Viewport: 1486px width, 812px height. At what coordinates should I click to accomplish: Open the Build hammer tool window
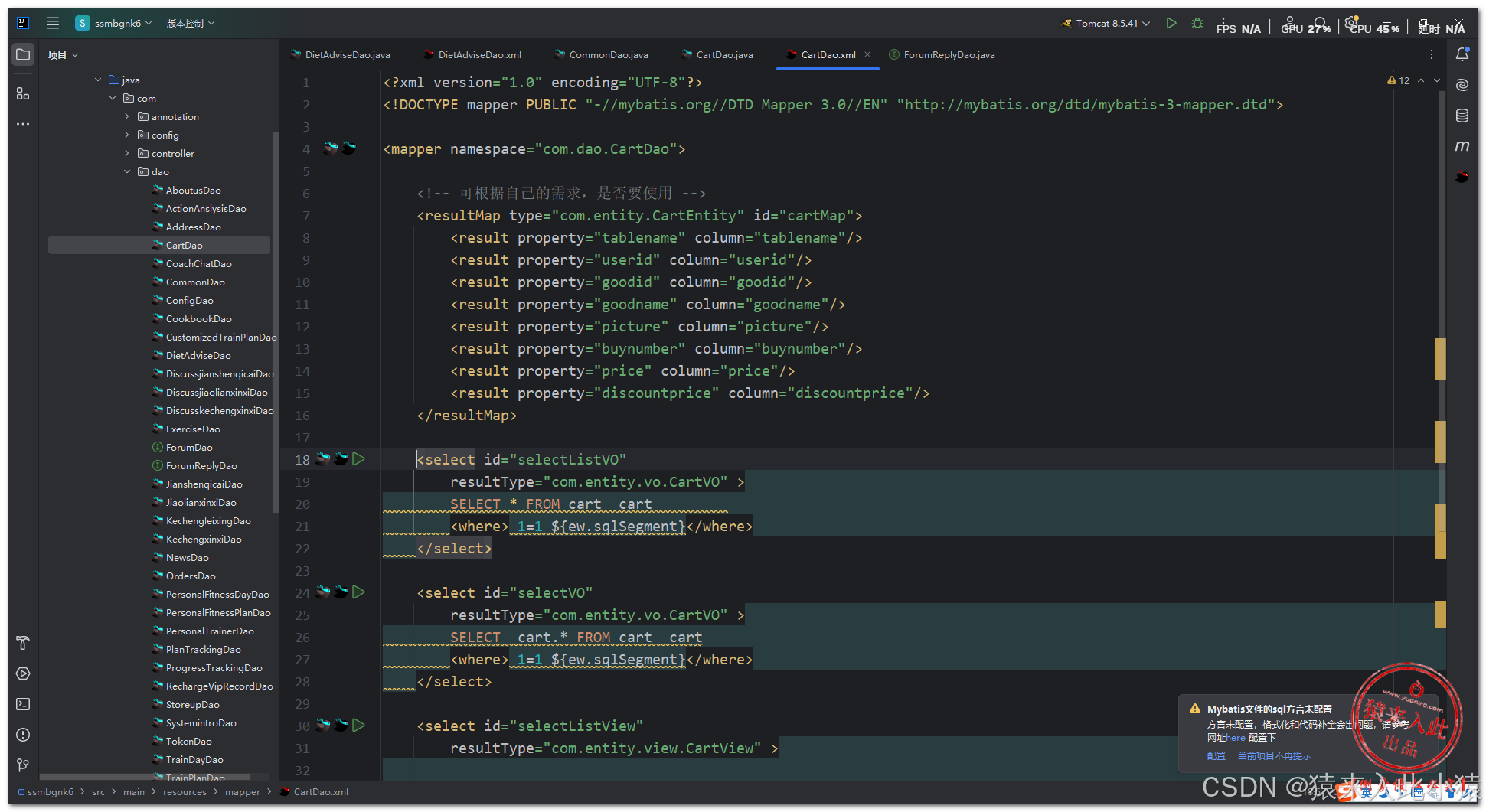coord(23,643)
